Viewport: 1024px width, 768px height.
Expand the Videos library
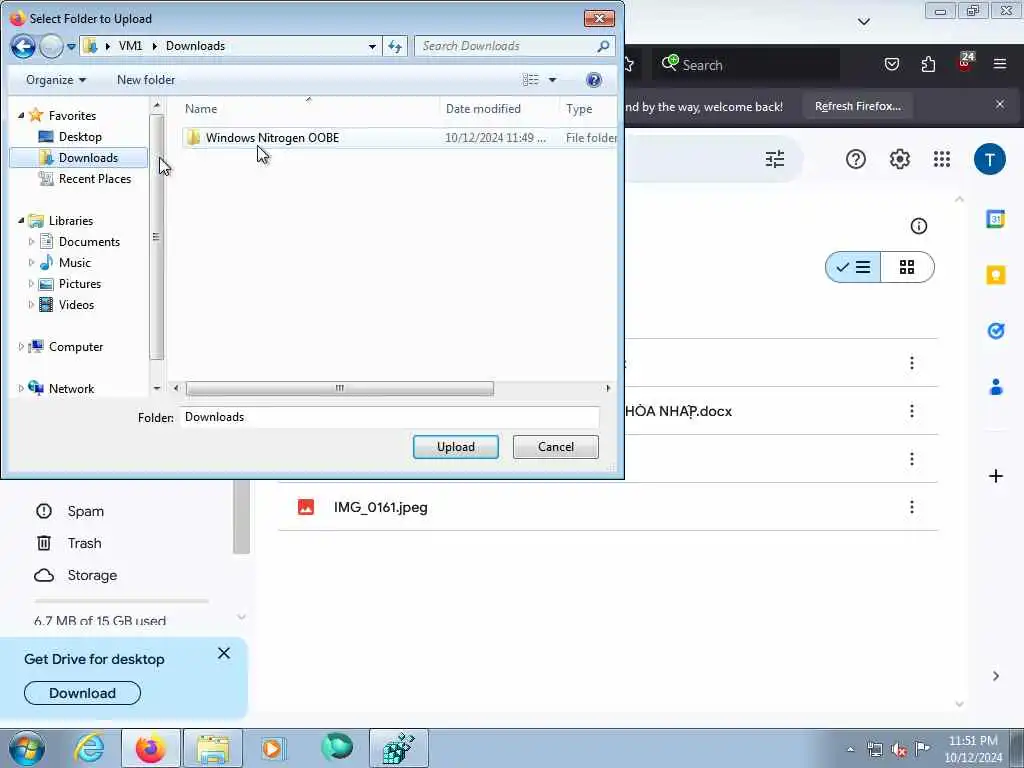[31, 304]
